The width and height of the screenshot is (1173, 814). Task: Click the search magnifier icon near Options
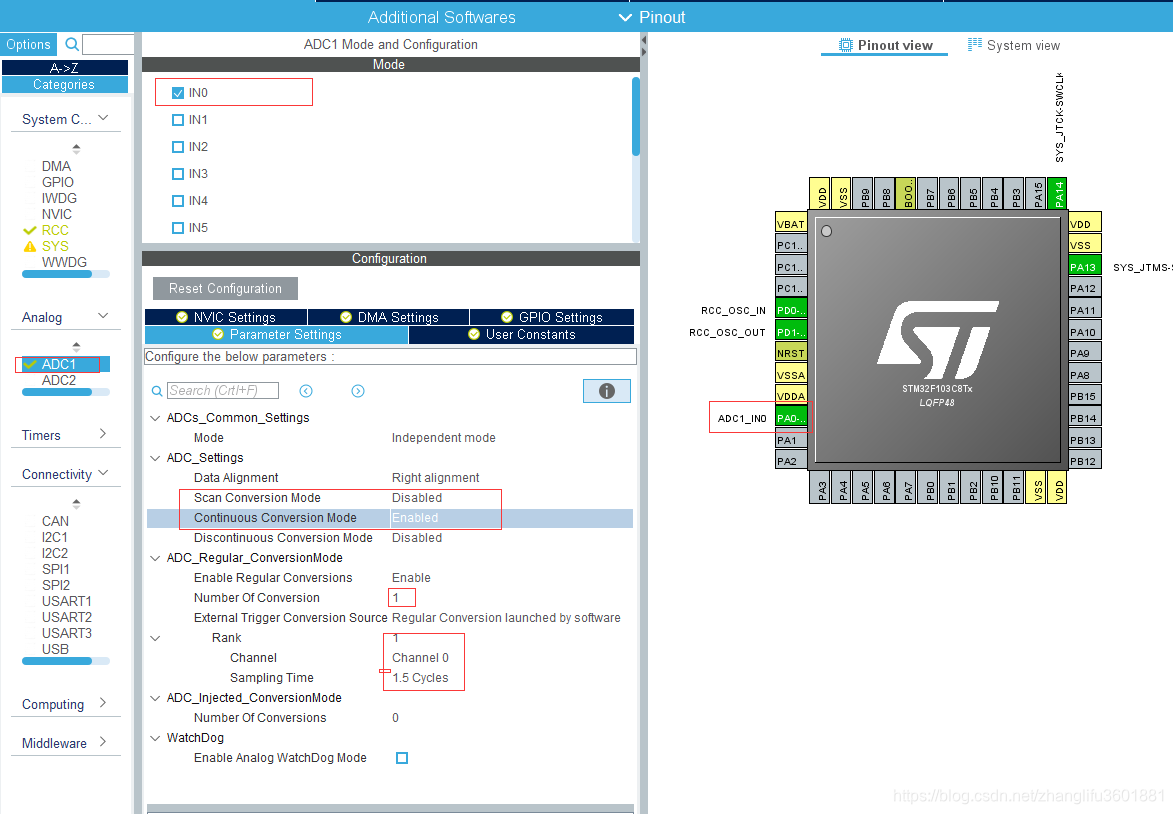click(72, 44)
